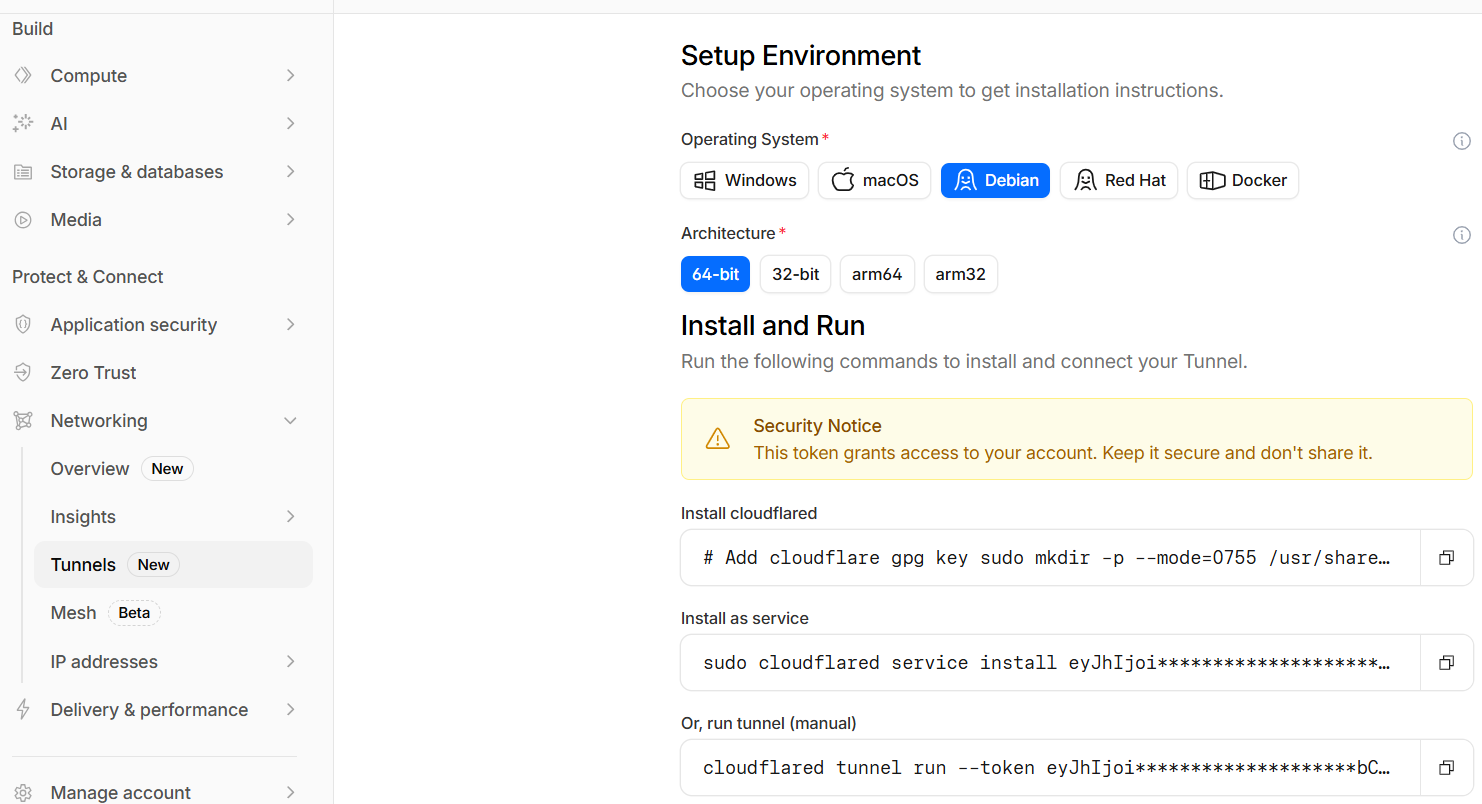Copy the run tunnel manual command
Image resolution: width=1482 pixels, height=804 pixels.
1446,768
